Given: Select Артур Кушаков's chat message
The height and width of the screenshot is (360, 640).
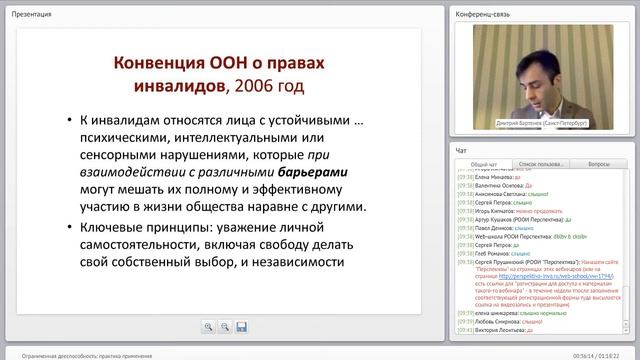Looking at the screenshot, I should [514, 220].
